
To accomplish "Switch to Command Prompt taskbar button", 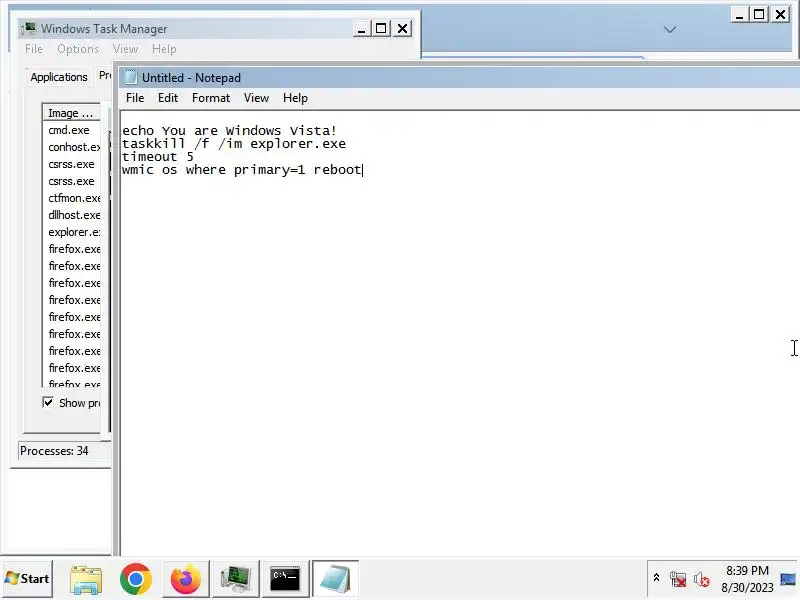I will (285, 579).
